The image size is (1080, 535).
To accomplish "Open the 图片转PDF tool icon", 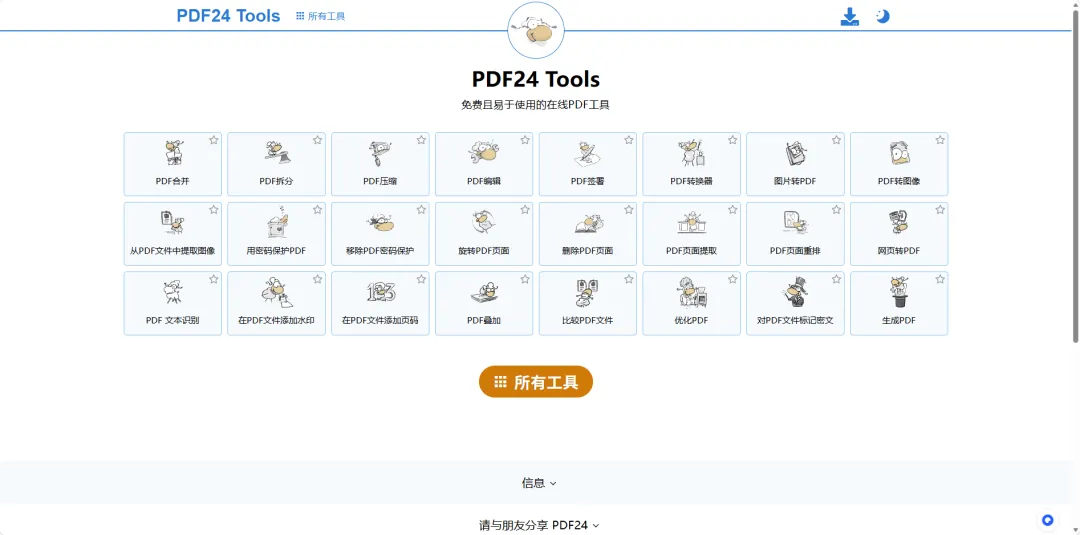I will (796, 153).
